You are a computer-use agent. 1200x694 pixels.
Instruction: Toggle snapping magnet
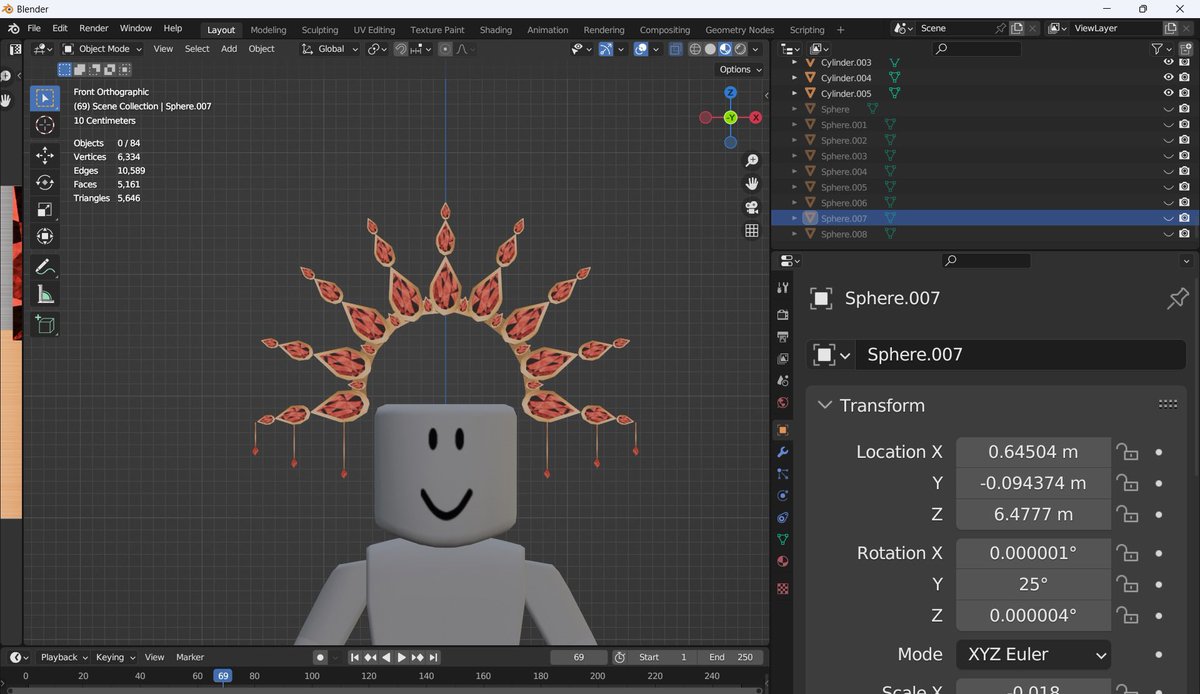point(401,49)
